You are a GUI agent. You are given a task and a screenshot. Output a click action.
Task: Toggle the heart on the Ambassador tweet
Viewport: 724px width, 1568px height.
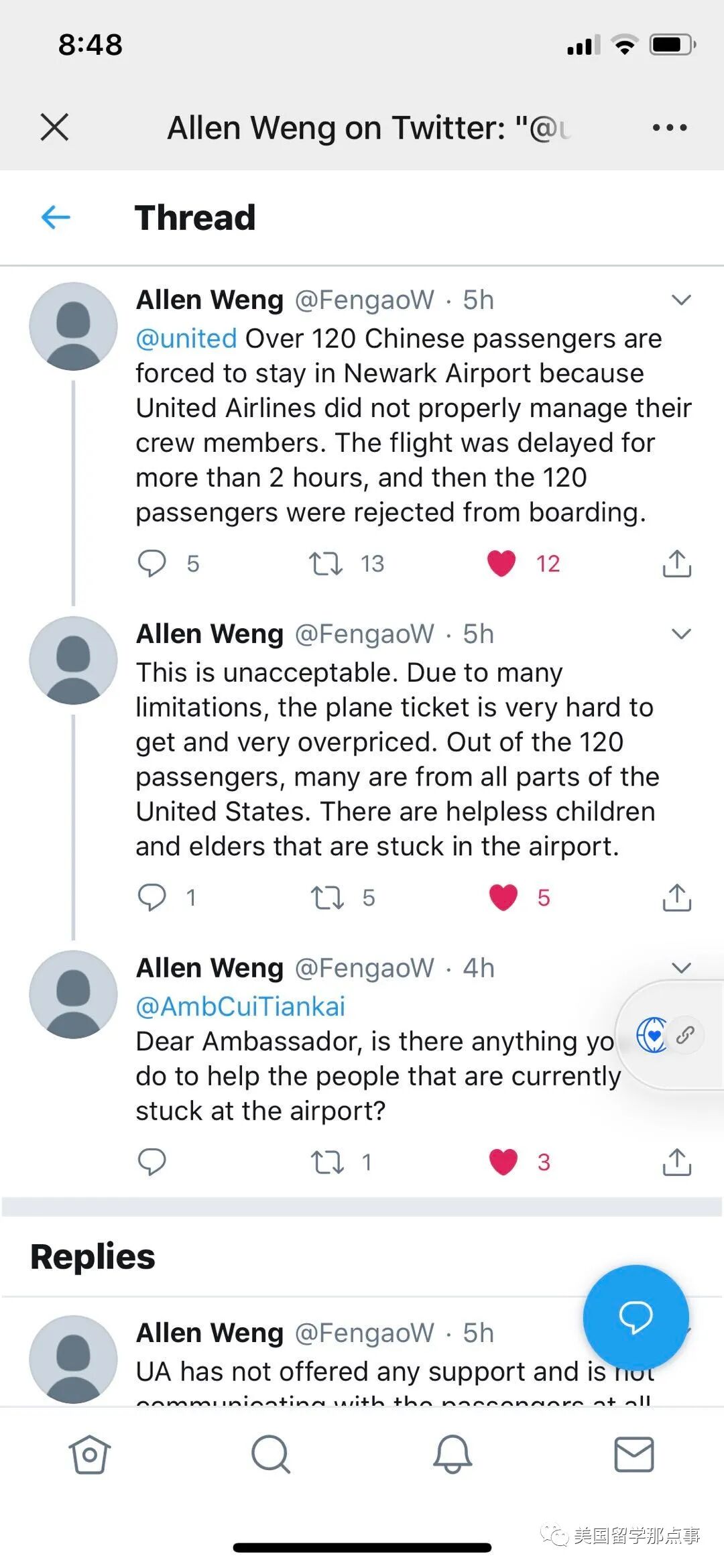[503, 1162]
